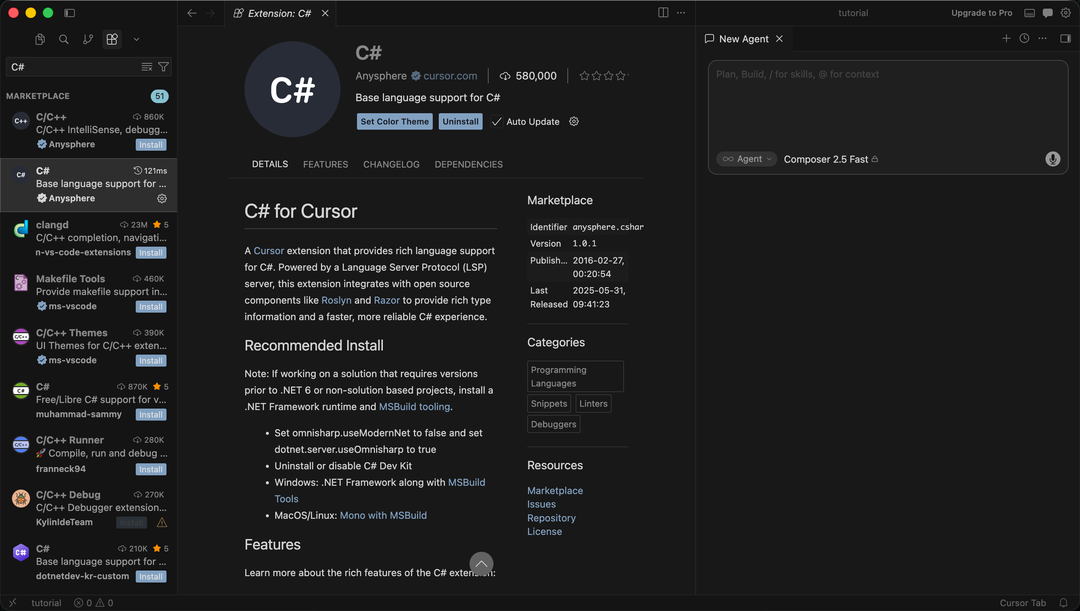Viewport: 1080px width, 611px height.
Task: Click Upgrade to Pro
Action: [982, 12]
